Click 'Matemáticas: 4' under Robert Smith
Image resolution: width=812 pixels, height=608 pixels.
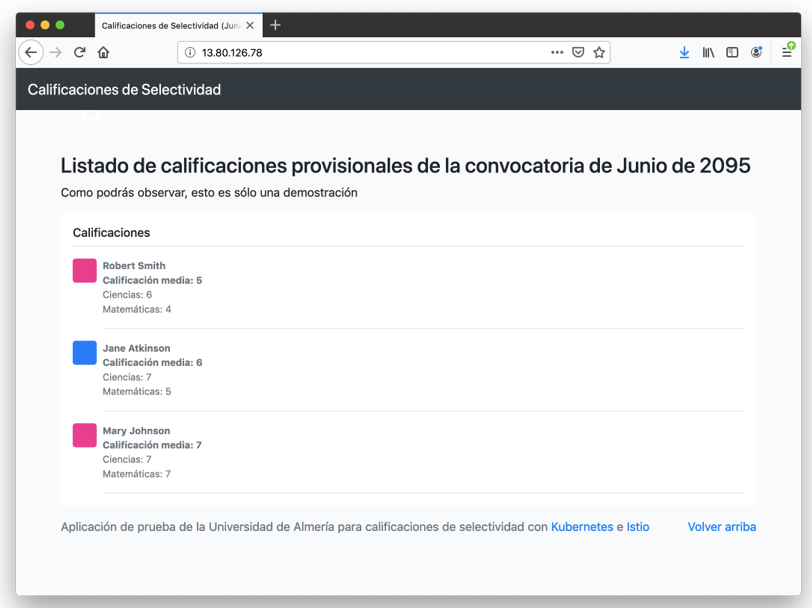137,309
